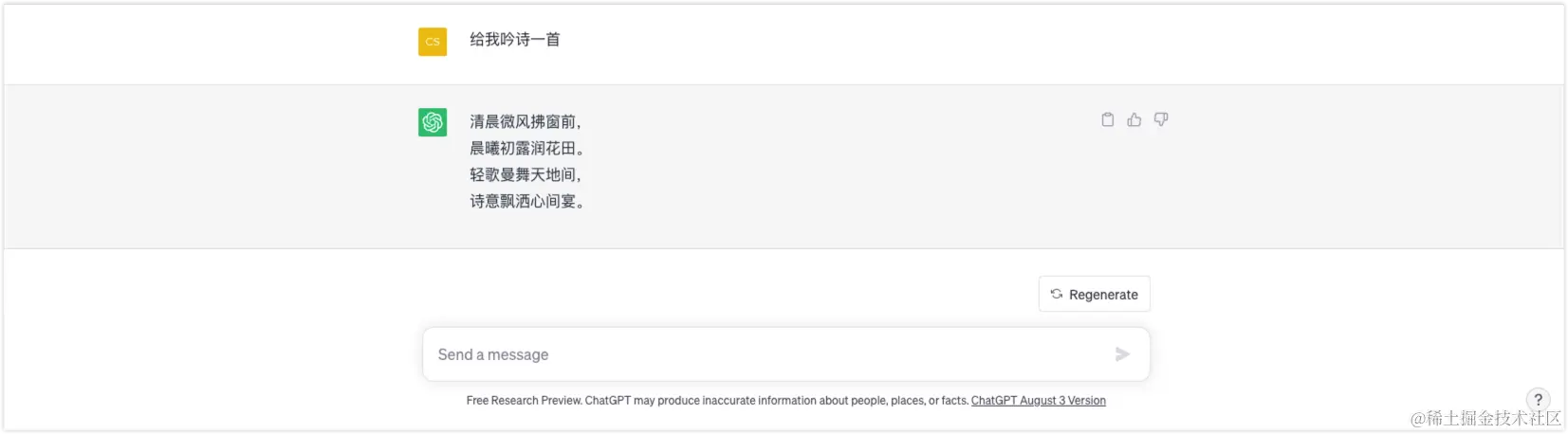This screenshot has width=1568, height=434.
Task: Give the response a thumbs down
Action: pyautogui.click(x=1160, y=119)
